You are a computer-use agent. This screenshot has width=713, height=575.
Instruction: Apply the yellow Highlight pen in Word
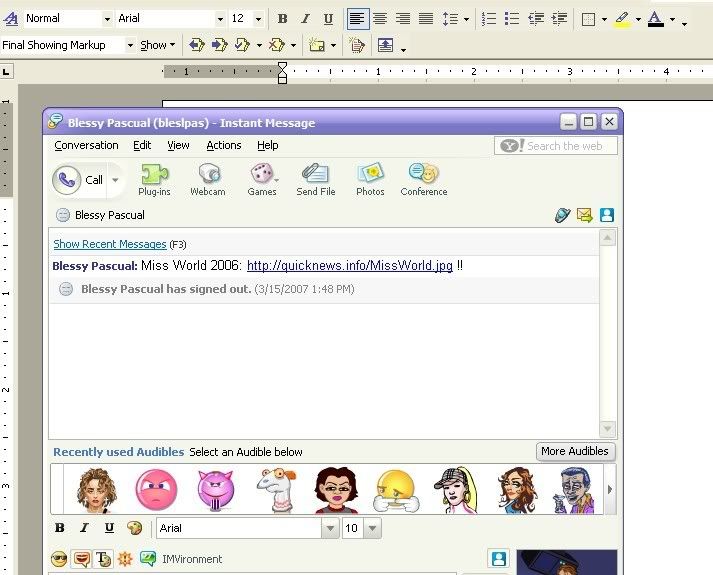pos(622,19)
